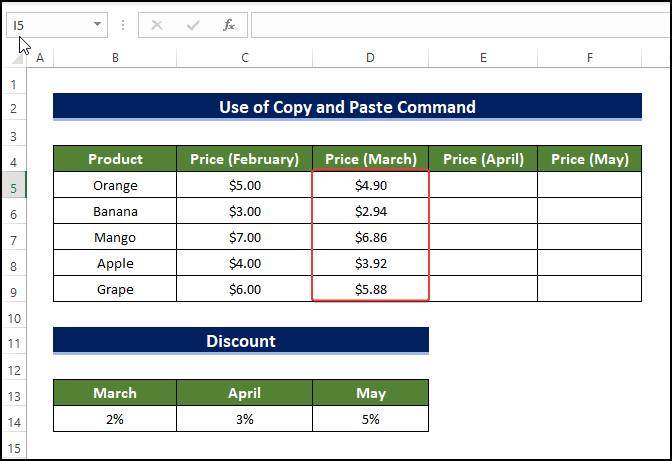Open the Insert Function fx icon

pos(229,25)
